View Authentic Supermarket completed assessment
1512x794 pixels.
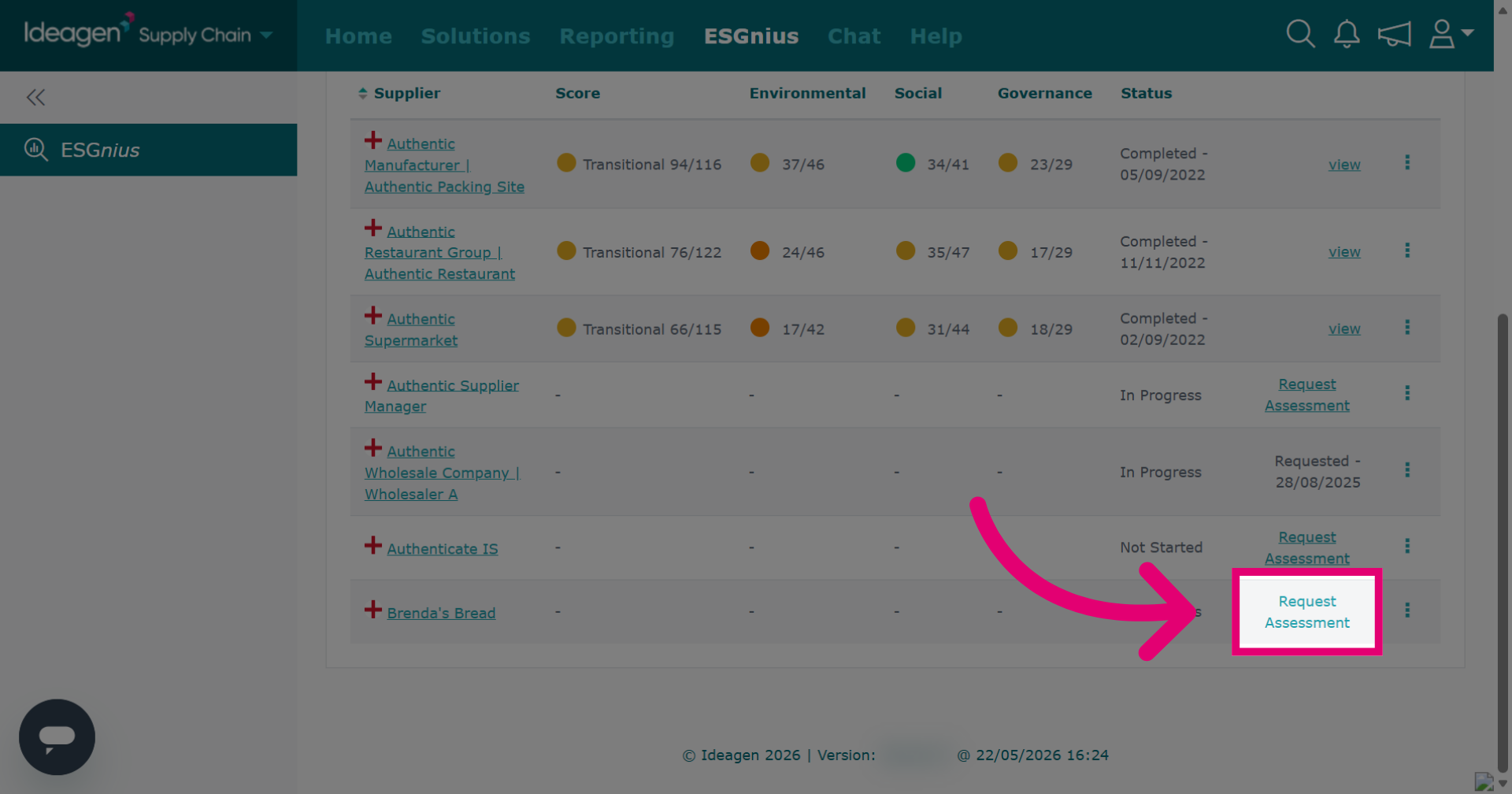click(1344, 329)
